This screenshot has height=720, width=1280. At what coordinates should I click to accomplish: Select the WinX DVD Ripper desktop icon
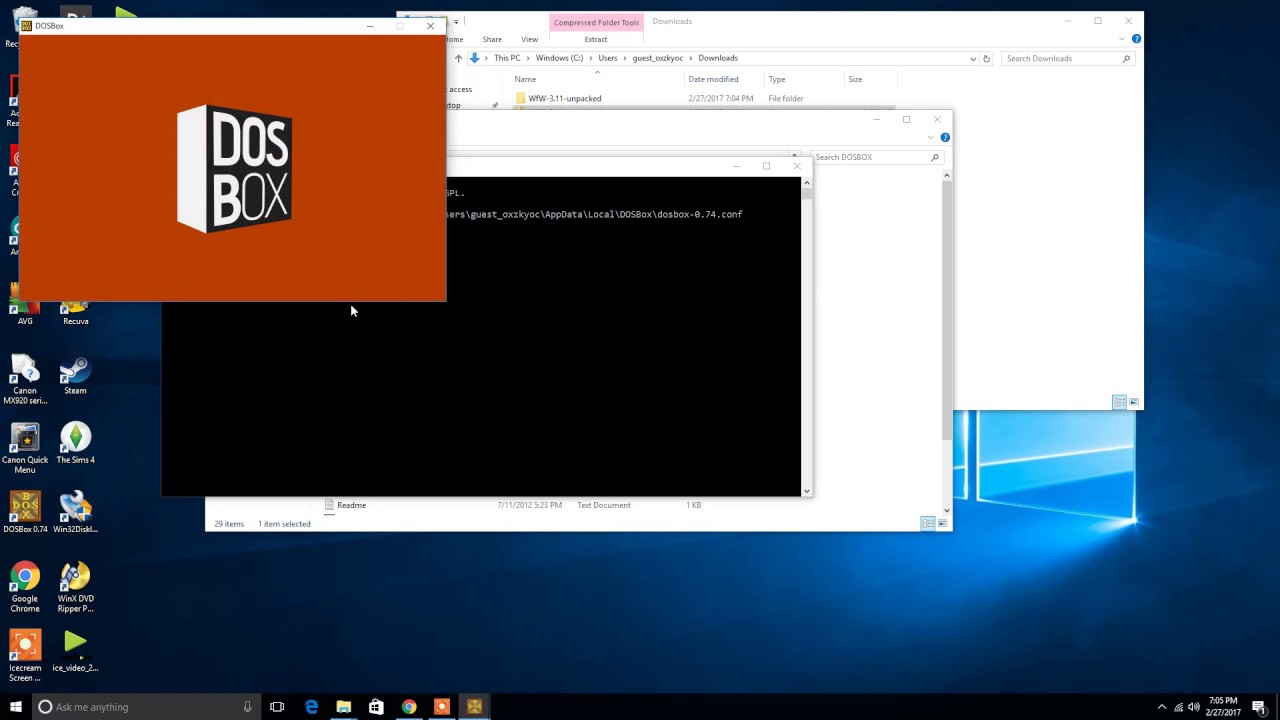[x=75, y=587]
